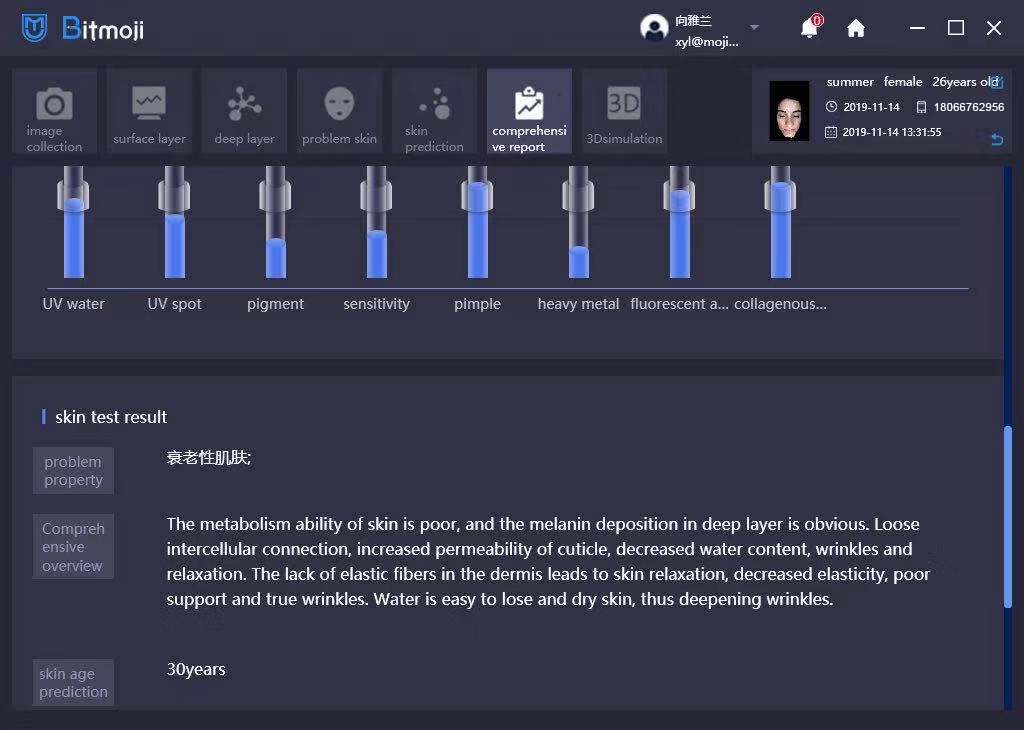Select the UV water level gauge
The height and width of the screenshot is (730, 1024).
74,230
